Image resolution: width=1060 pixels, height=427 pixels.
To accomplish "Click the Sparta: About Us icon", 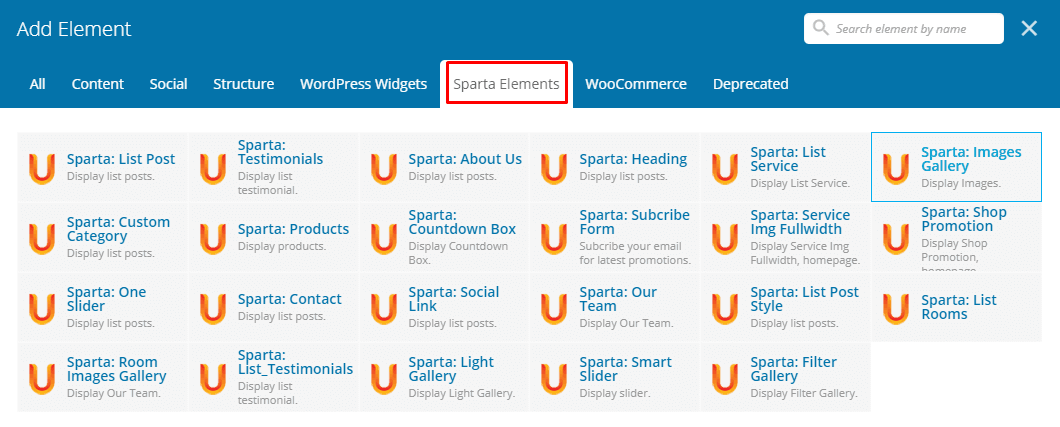I will click(384, 167).
